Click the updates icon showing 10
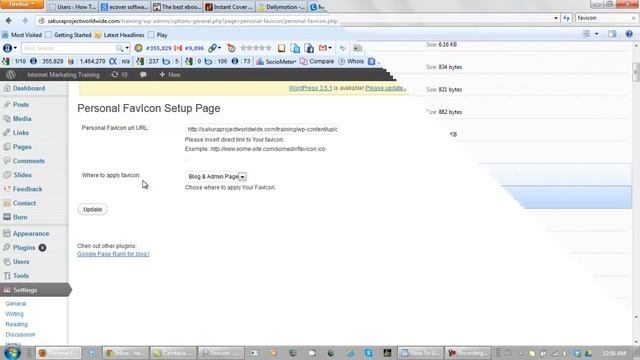This screenshot has width=640, height=360. (x=119, y=75)
